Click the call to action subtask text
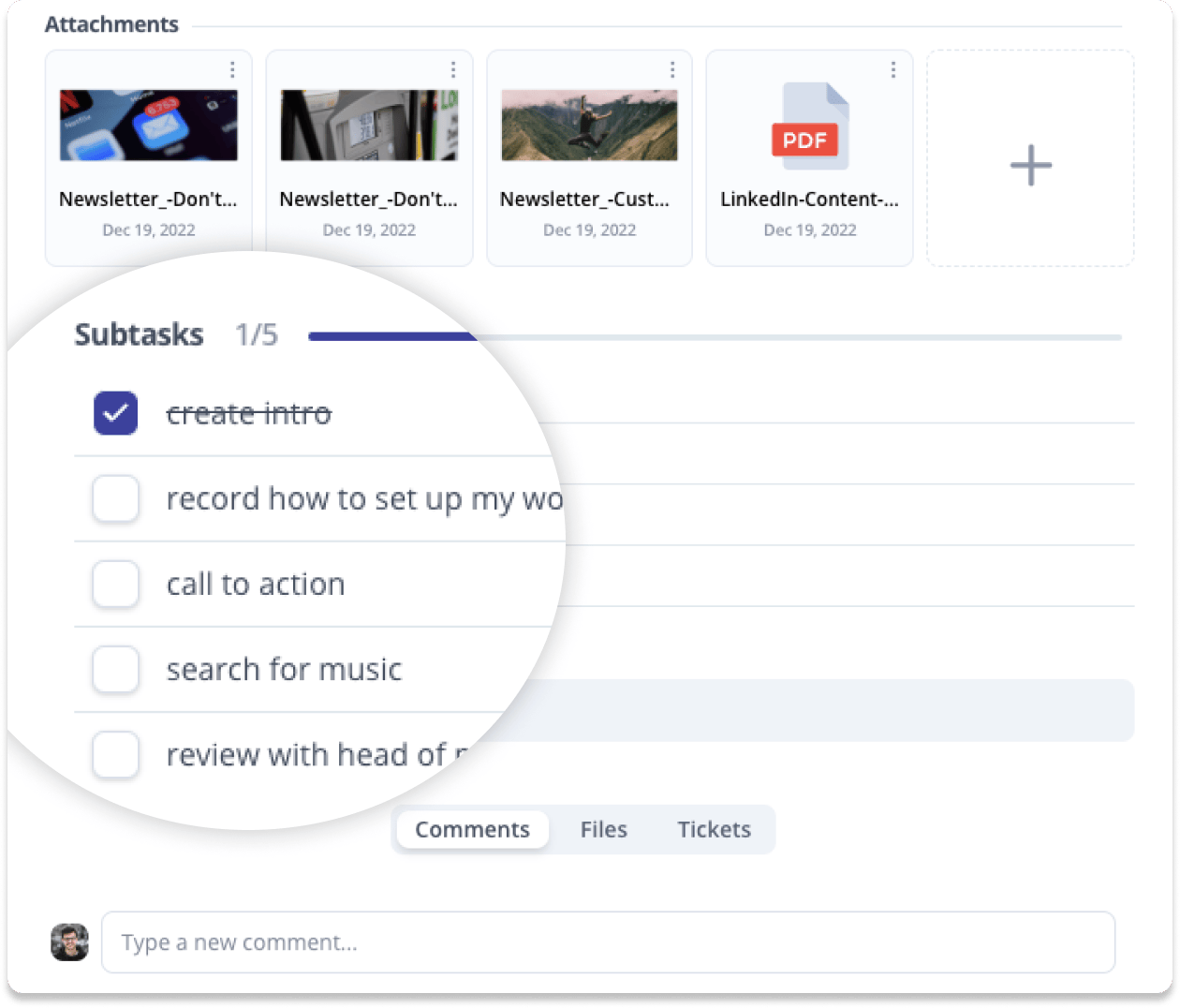 click(x=256, y=585)
